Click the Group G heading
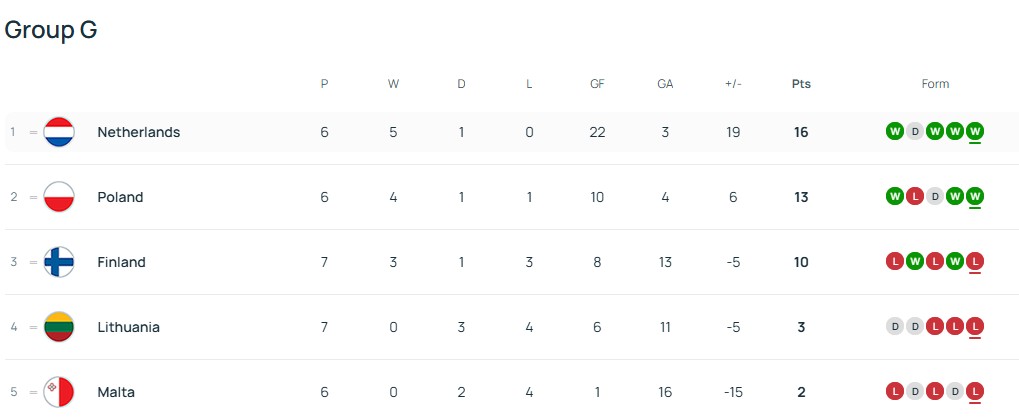Screen dimensions: 1019x418 click(51, 30)
